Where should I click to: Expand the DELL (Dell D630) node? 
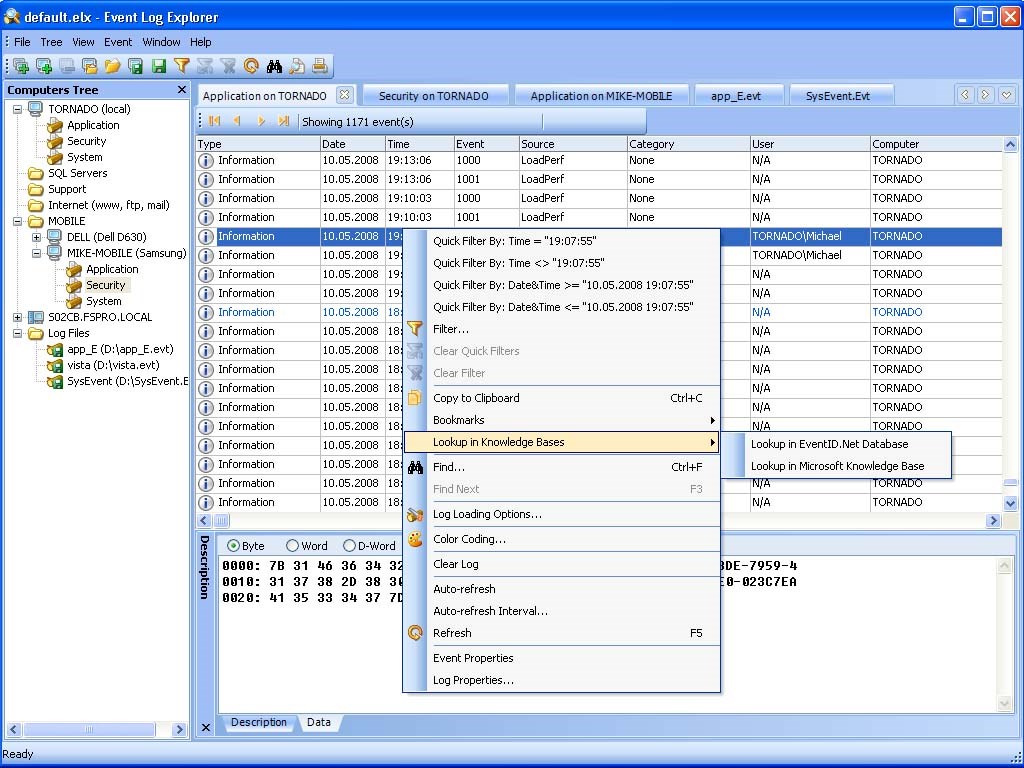pos(37,237)
